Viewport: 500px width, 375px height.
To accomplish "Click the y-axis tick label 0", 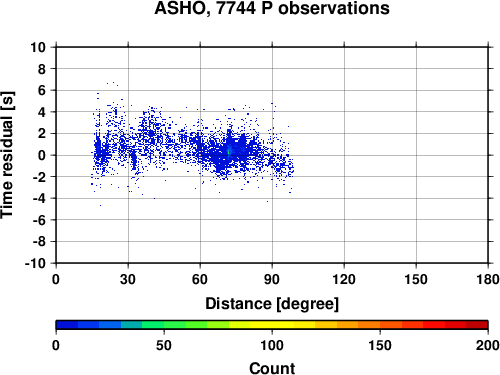I will click(42, 155).
